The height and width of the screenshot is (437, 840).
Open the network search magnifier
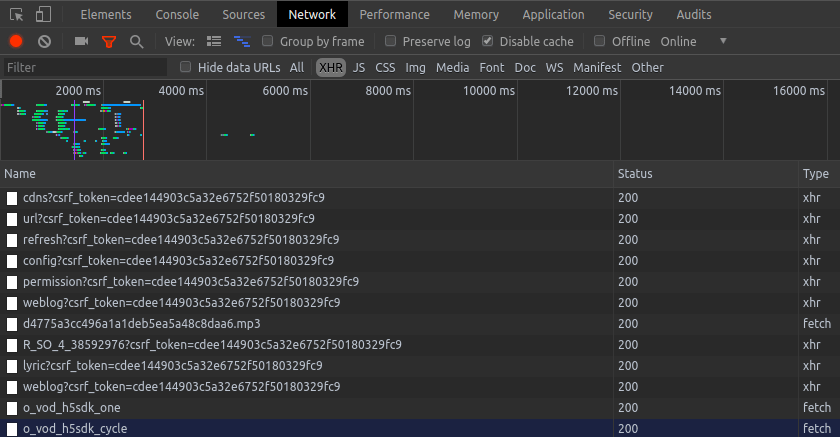(136, 41)
